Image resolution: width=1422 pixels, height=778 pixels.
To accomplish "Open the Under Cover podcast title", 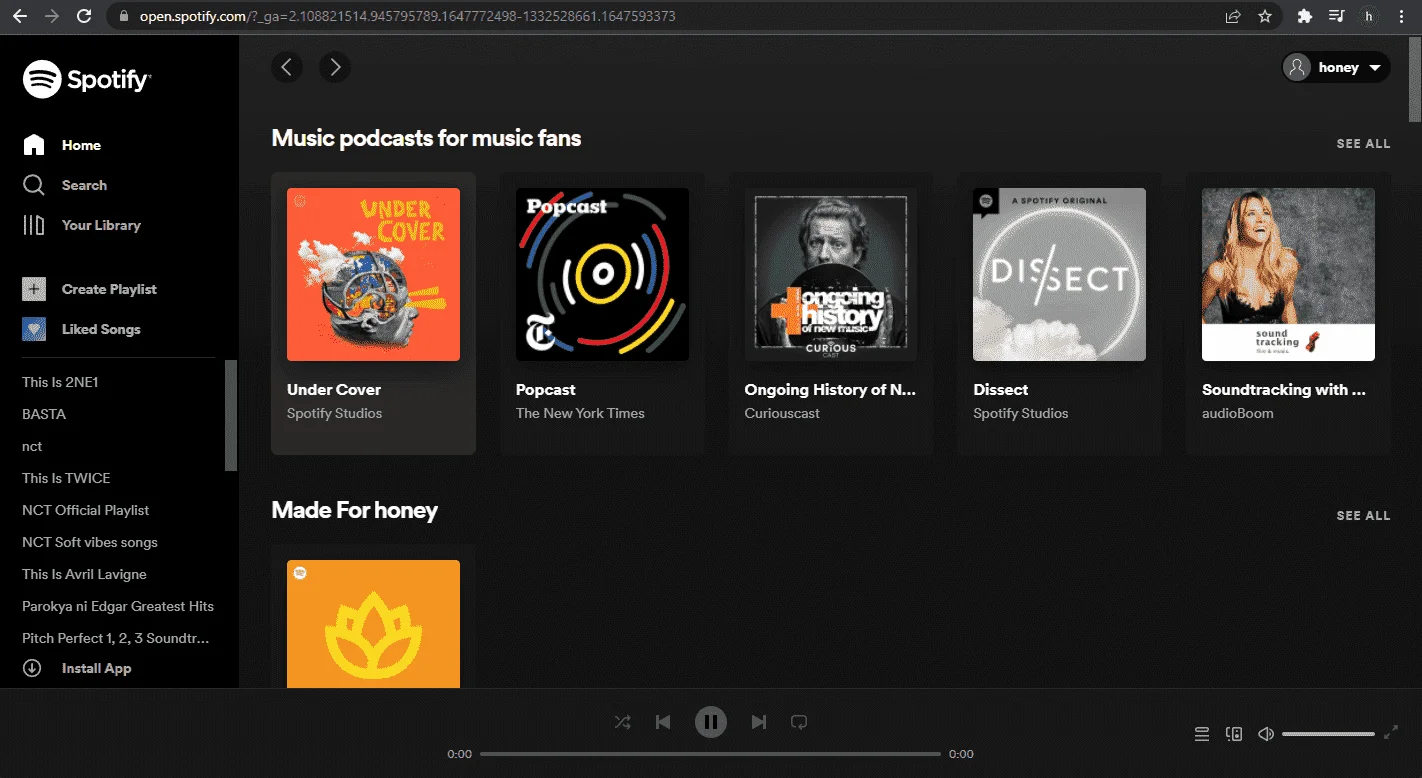I will click(x=334, y=390).
